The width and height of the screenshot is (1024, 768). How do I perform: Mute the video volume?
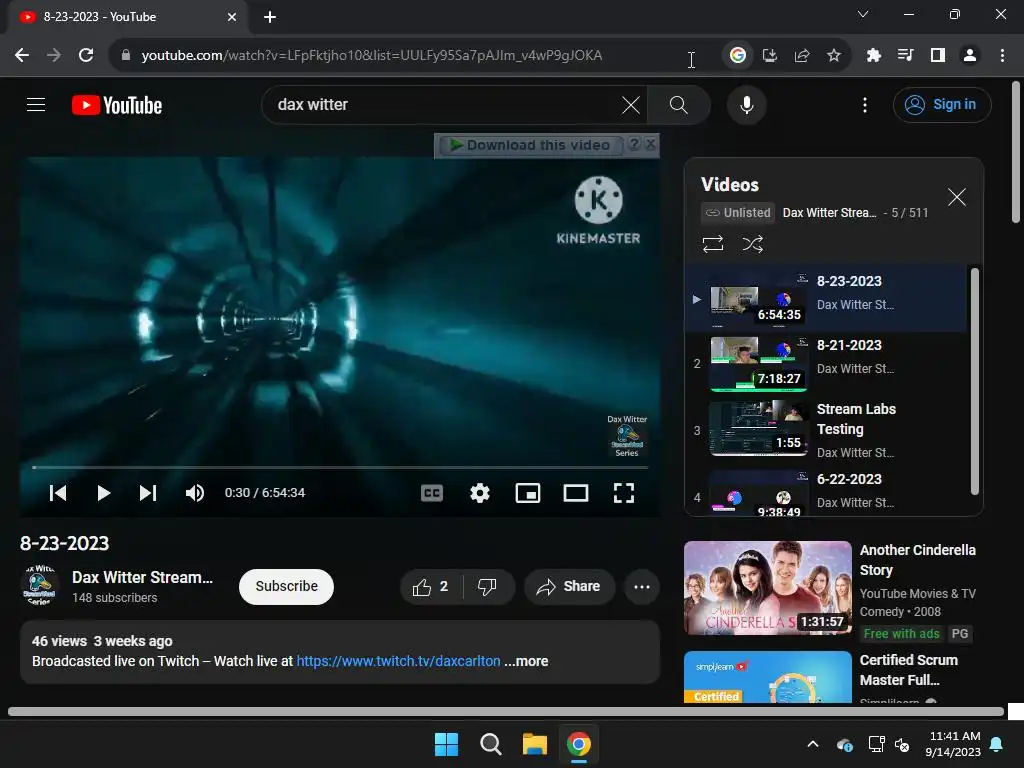[195, 493]
